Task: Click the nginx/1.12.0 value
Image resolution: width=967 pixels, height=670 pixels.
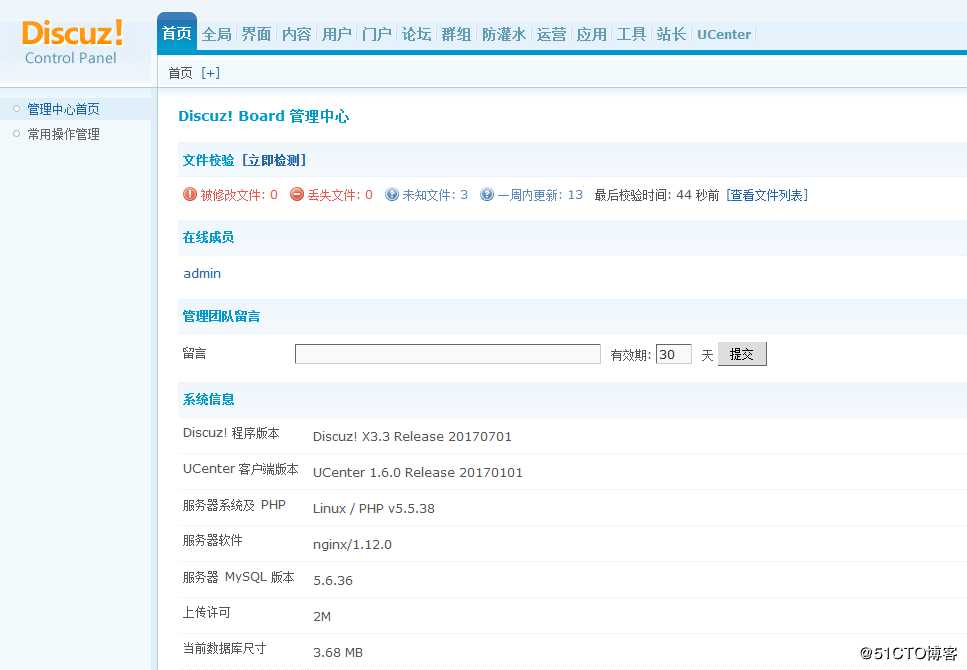Action: pyautogui.click(x=352, y=544)
